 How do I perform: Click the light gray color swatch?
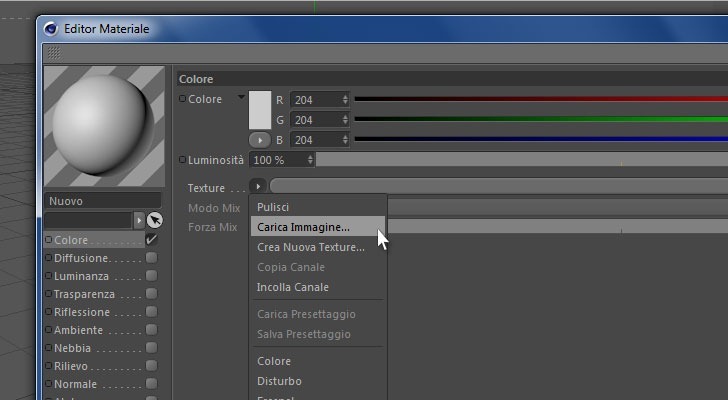[x=260, y=110]
